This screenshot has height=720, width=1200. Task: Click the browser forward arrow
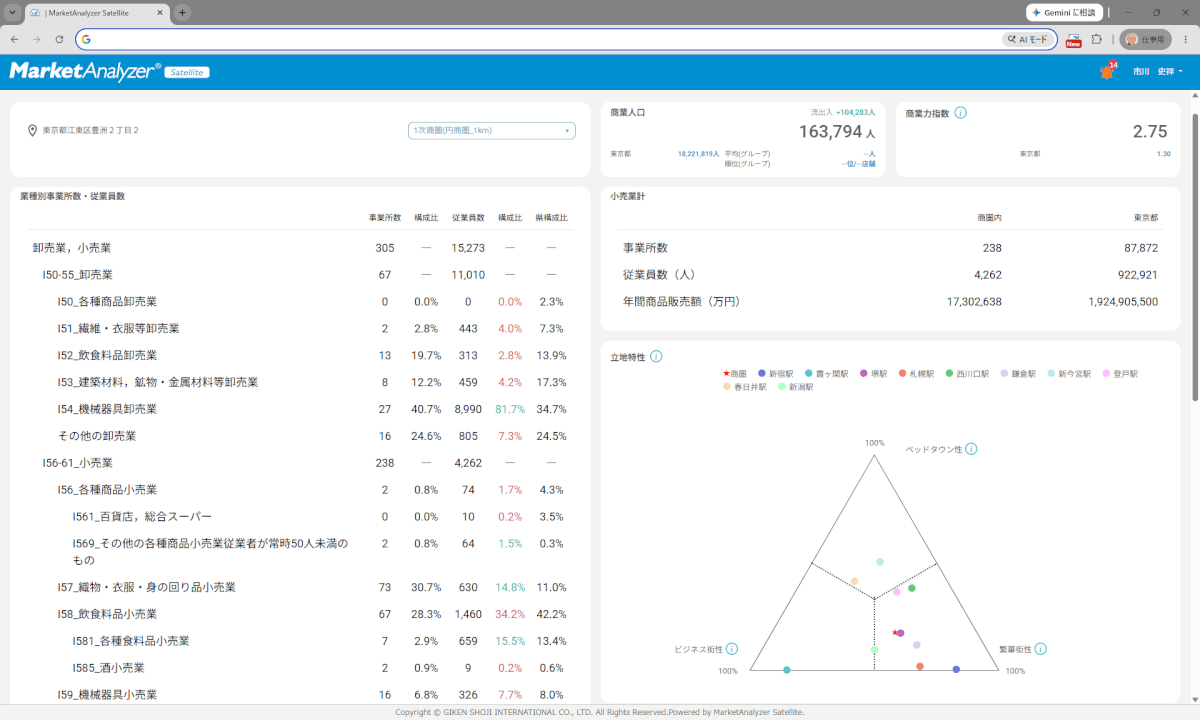pyautogui.click(x=37, y=39)
